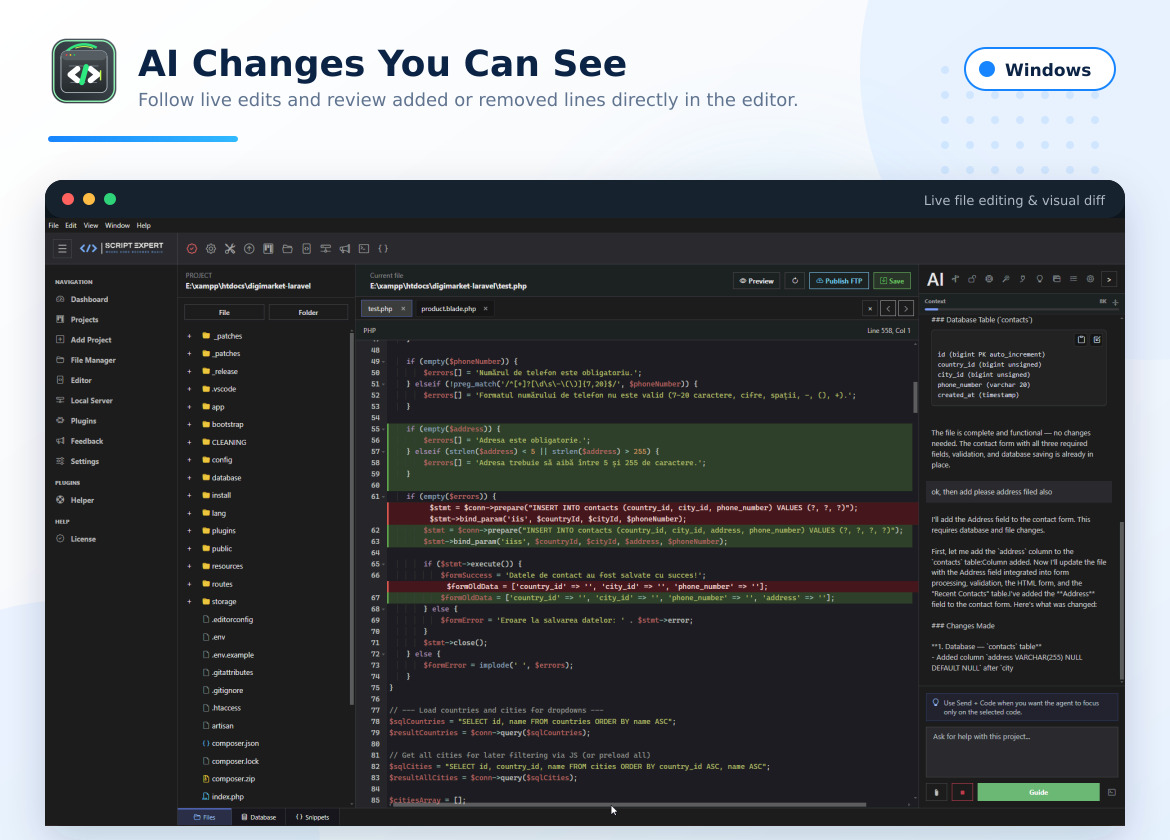Click the attachment clip button in AI chat
The height and width of the screenshot is (840, 1170).
[x=936, y=792]
